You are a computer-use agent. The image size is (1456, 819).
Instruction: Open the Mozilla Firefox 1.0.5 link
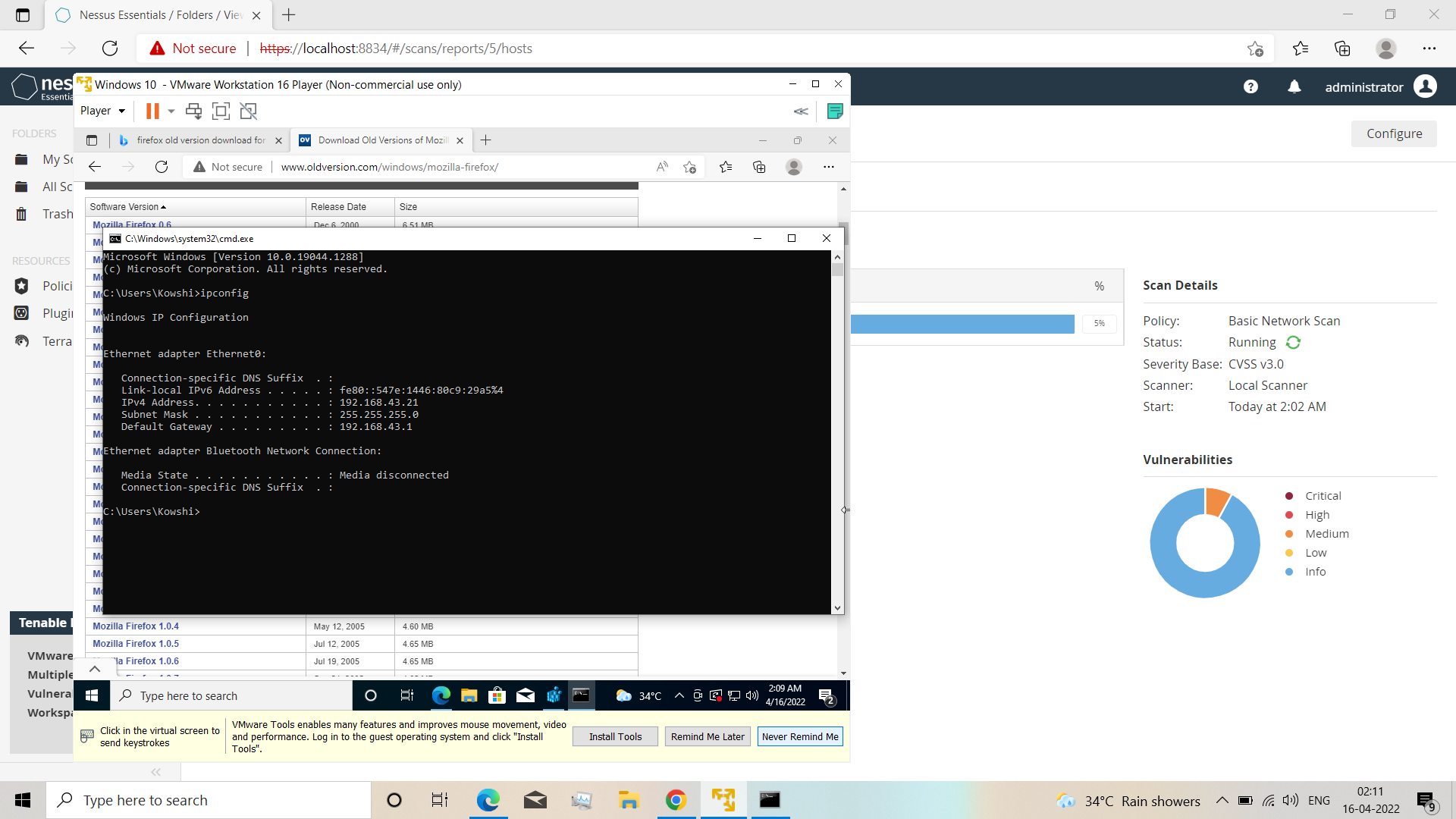[136, 644]
